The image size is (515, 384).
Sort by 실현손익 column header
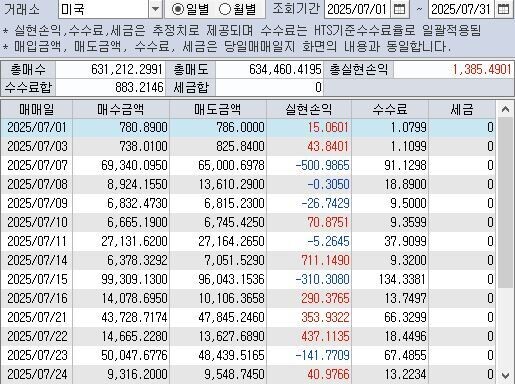click(x=309, y=109)
